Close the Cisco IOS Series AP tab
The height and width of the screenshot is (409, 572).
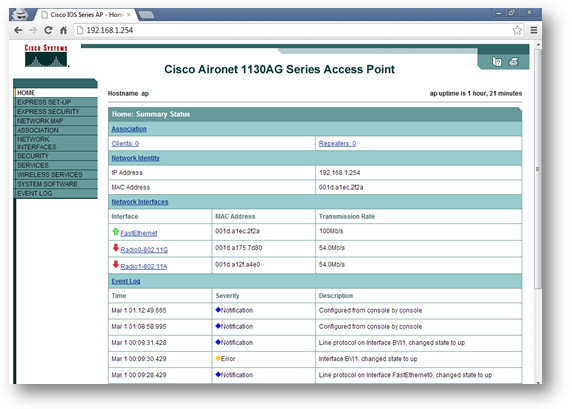coord(129,15)
